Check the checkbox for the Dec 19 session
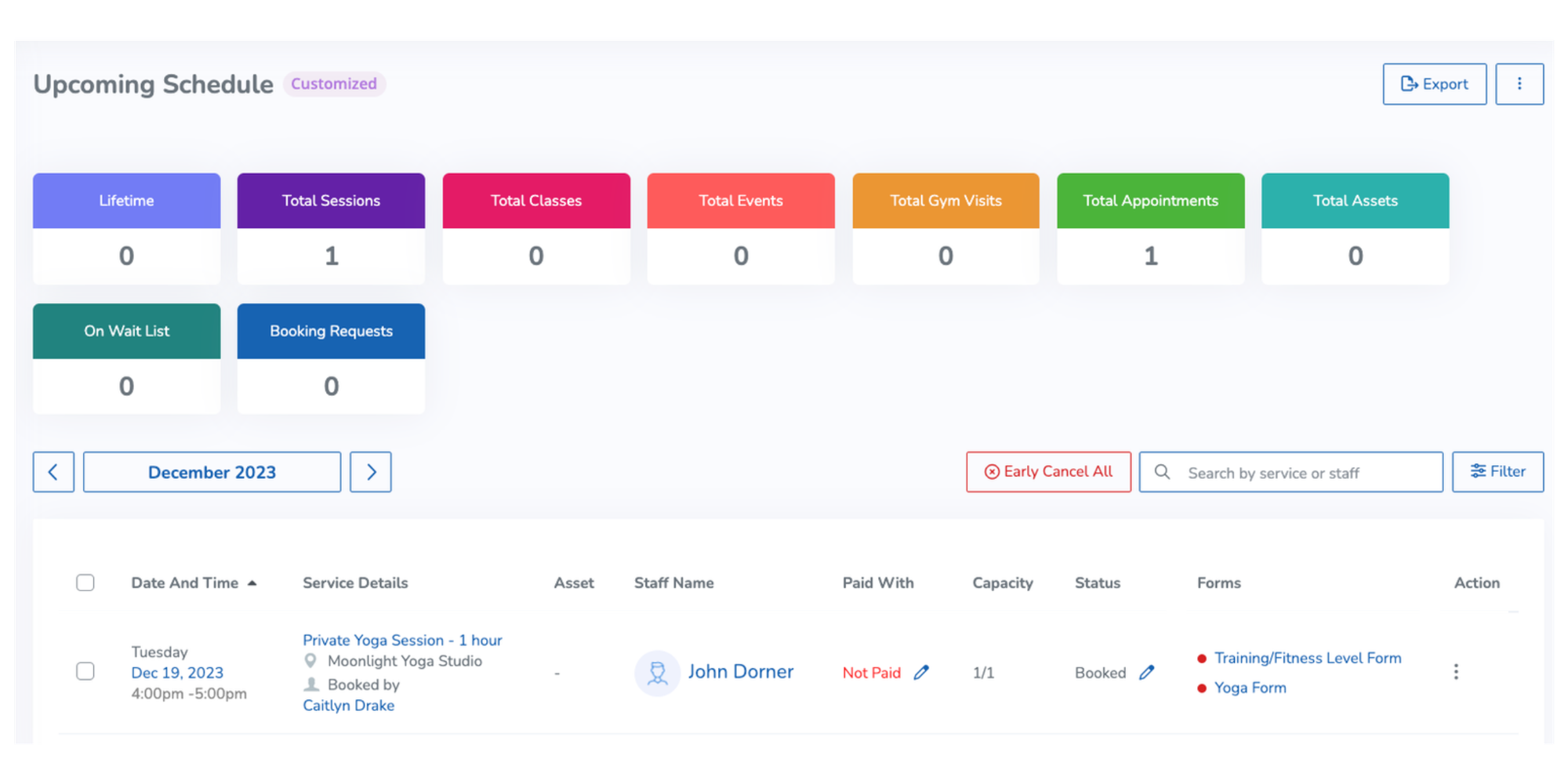This screenshot has width=1568, height=784. [85, 671]
